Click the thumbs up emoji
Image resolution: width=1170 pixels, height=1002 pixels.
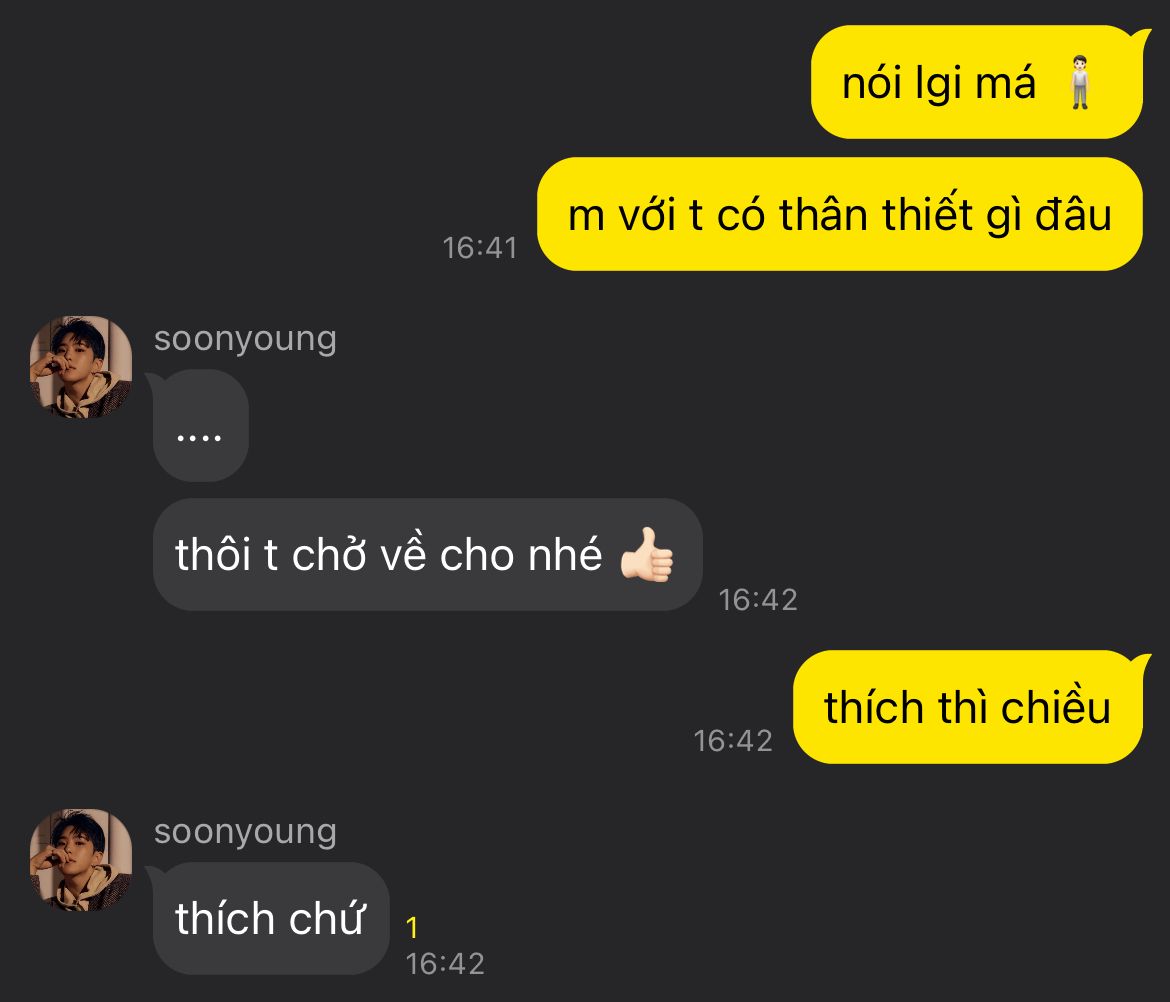(x=646, y=554)
